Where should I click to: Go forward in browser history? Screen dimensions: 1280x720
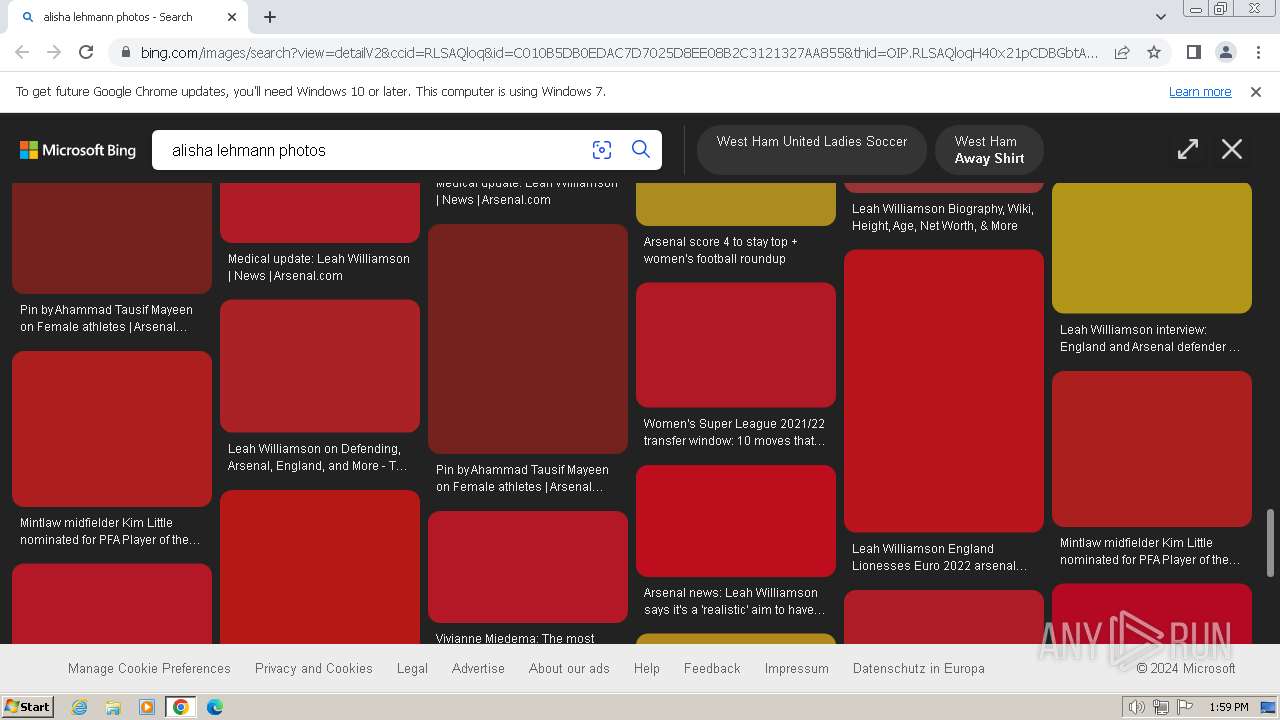[54, 52]
